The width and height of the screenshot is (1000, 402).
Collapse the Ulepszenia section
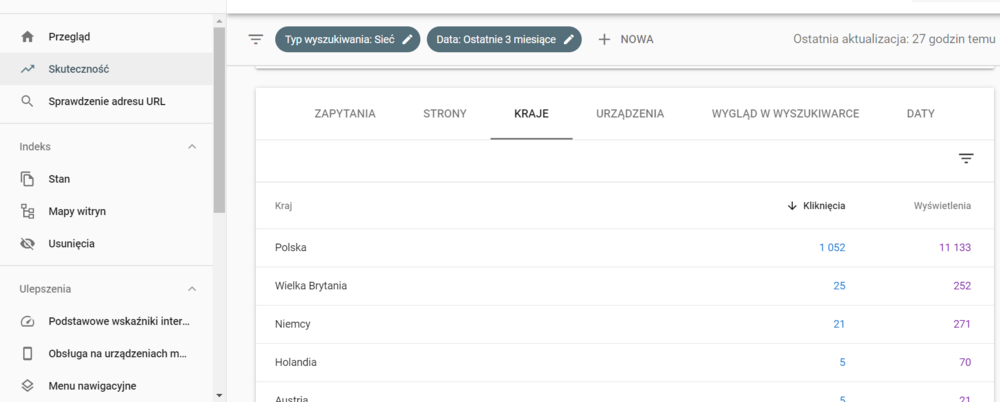[x=192, y=289]
